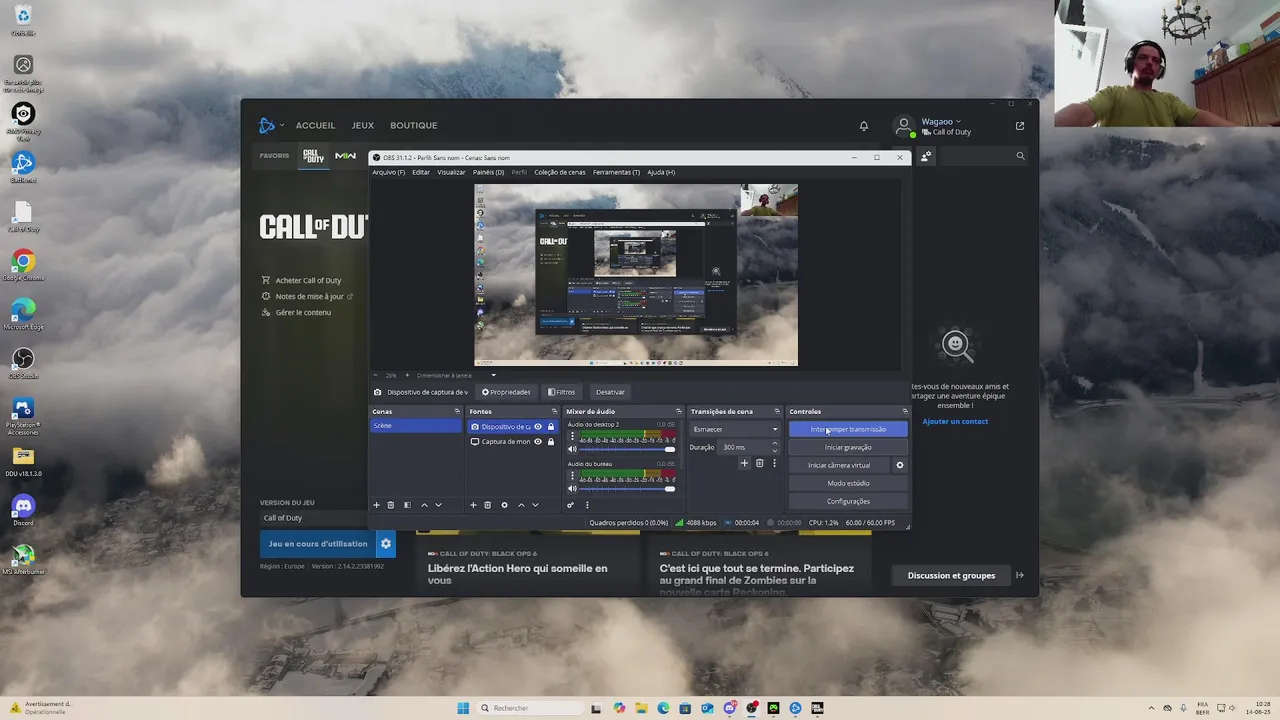
Task: Click the Desativar button in source toolbar
Action: [x=610, y=392]
